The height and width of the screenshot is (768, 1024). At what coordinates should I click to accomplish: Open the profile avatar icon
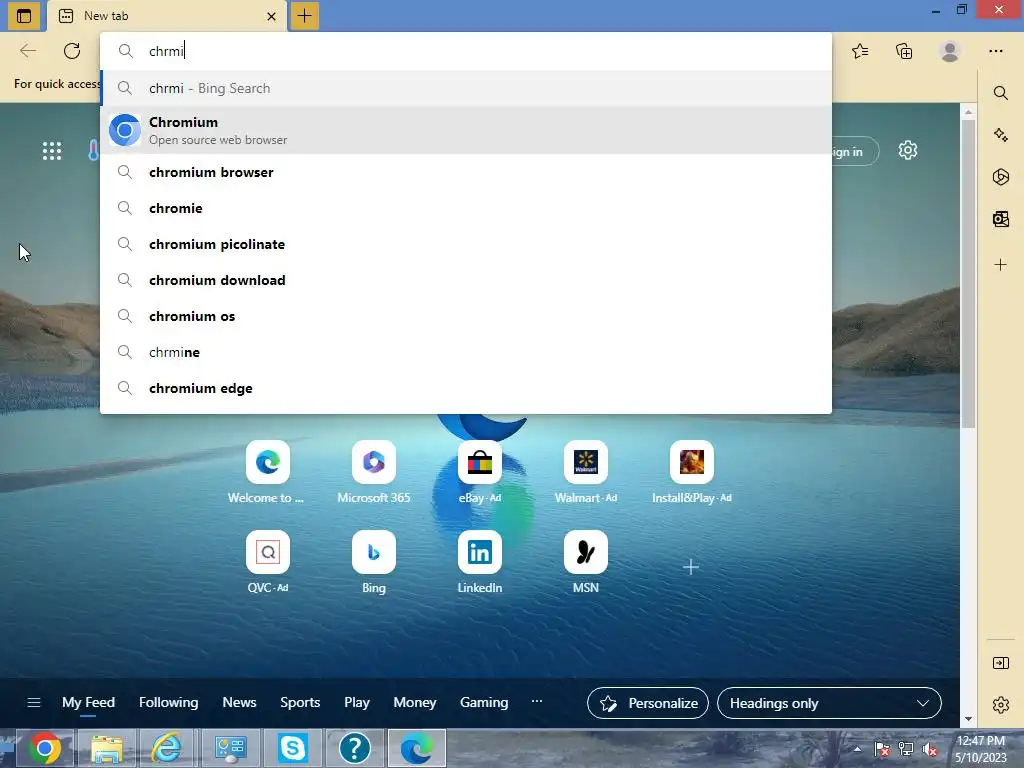(x=950, y=51)
